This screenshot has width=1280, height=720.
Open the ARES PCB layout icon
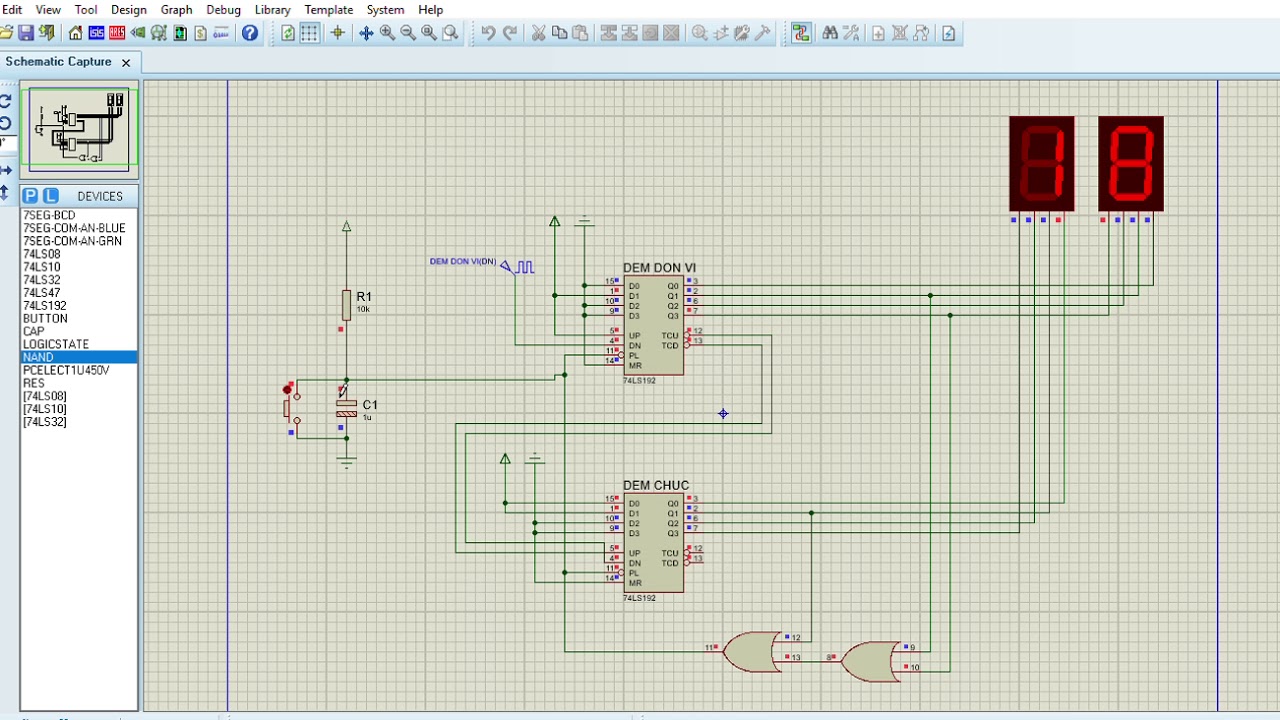[117, 33]
